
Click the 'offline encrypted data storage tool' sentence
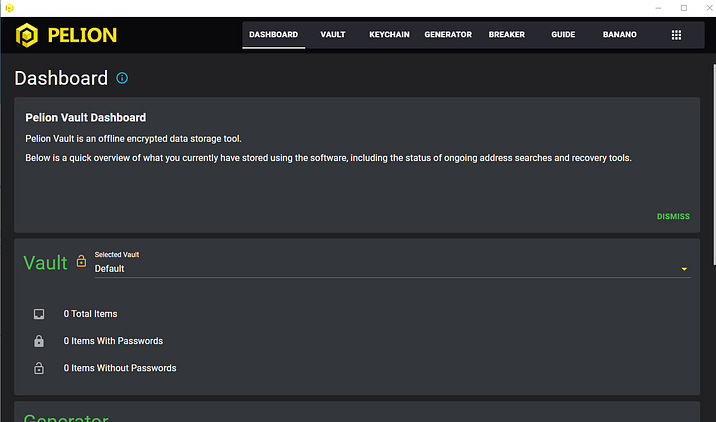133,139
